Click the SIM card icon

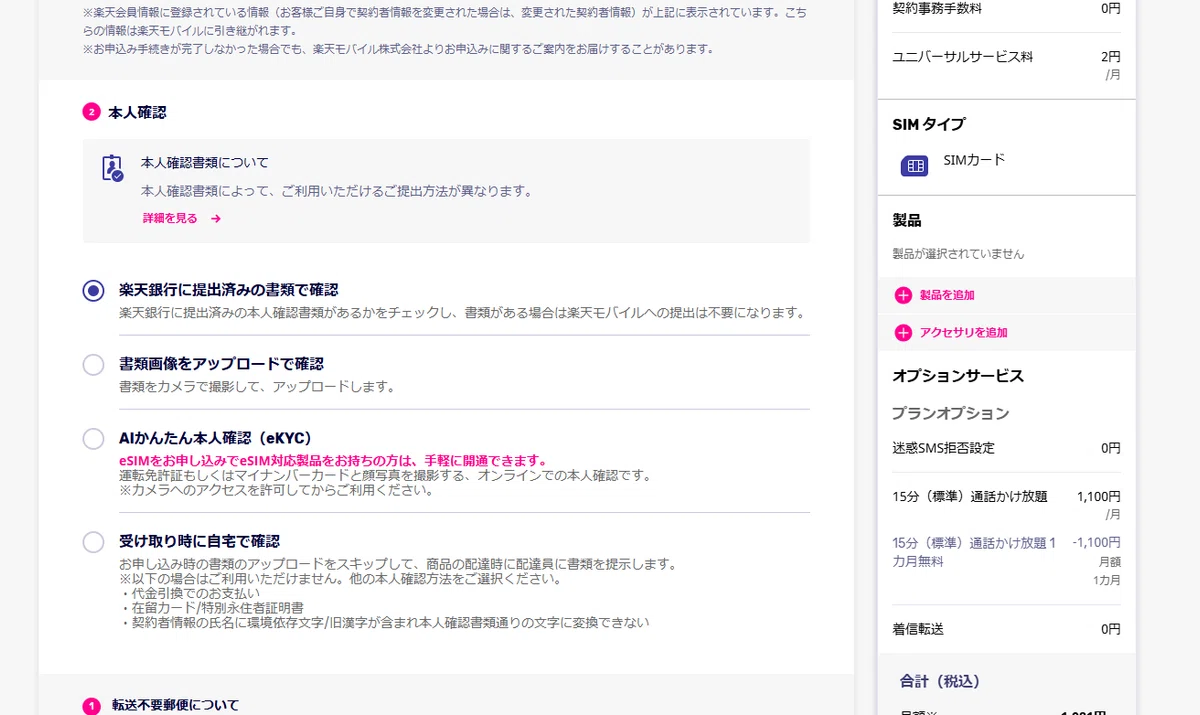pos(914,166)
